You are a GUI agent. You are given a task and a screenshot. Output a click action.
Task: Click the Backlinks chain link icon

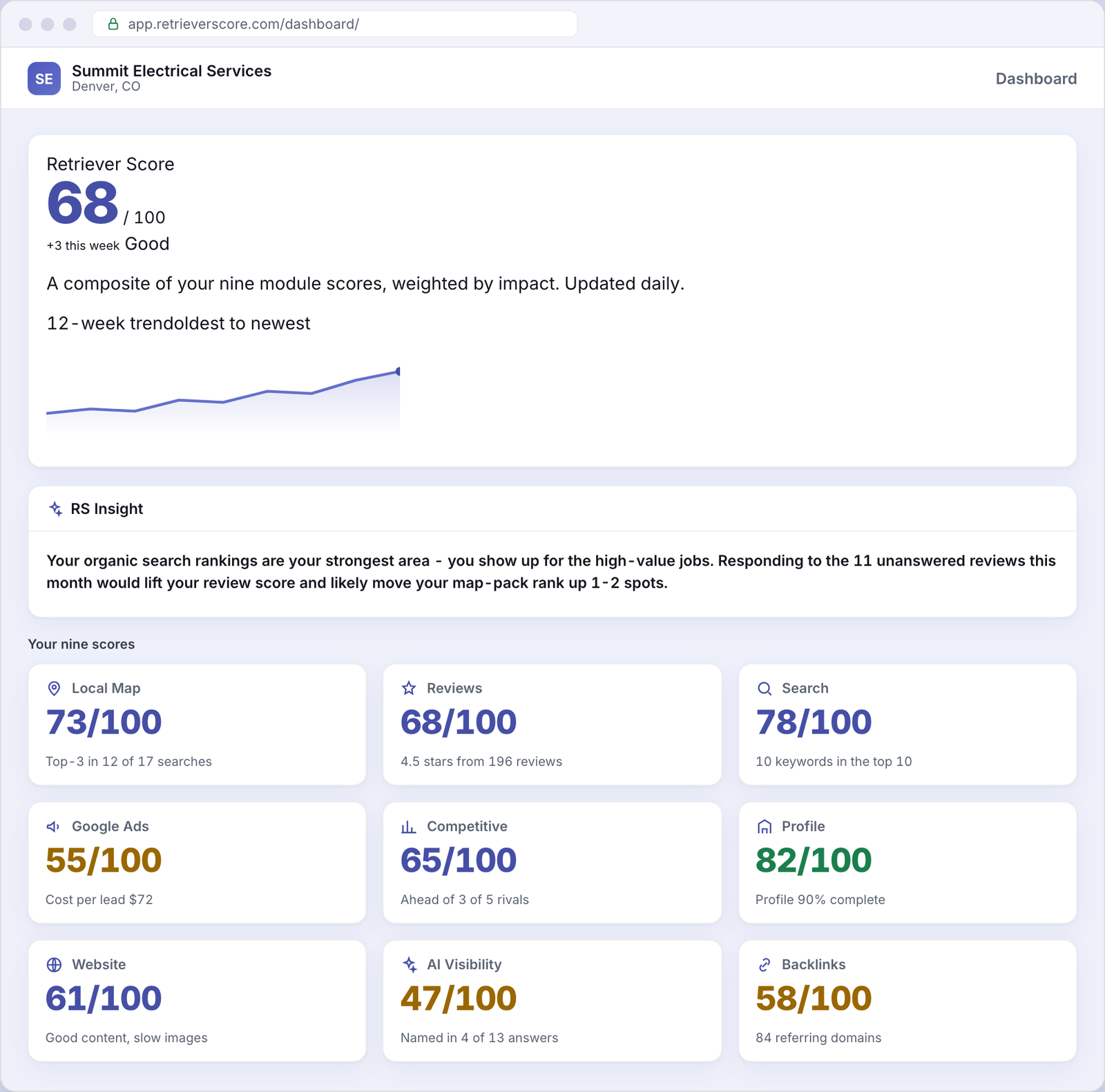tap(765, 965)
